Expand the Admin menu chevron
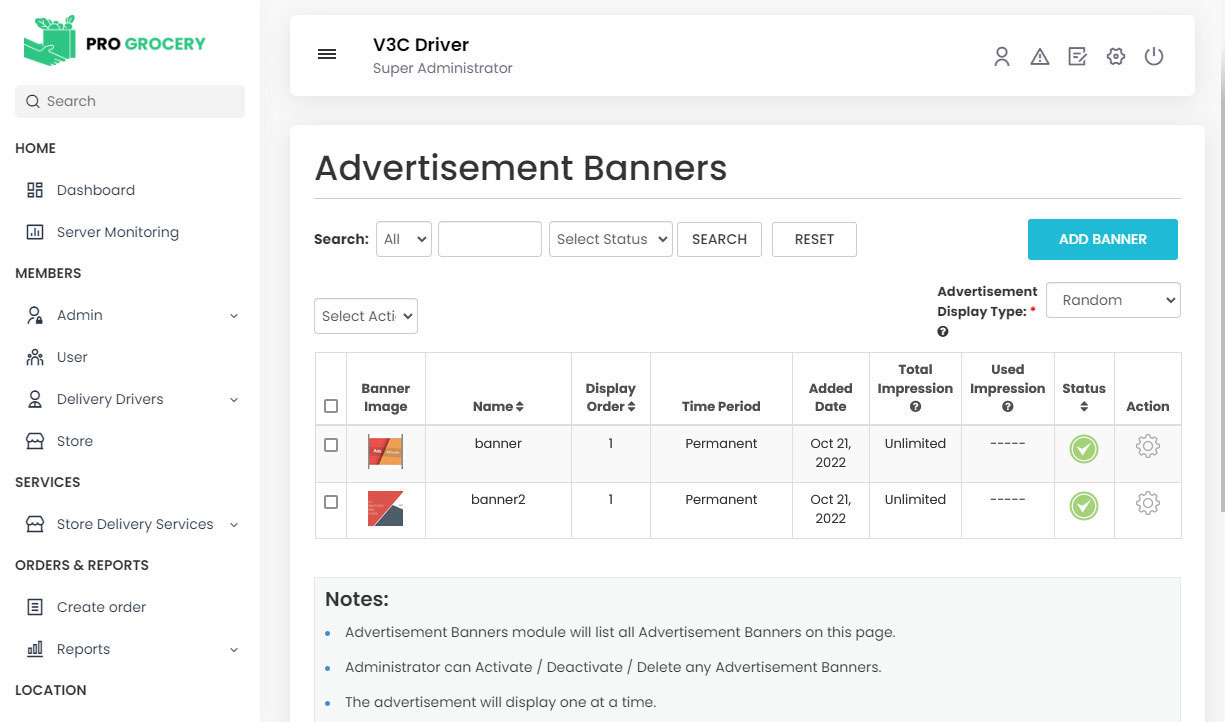This screenshot has height=722, width=1225. [x=234, y=316]
